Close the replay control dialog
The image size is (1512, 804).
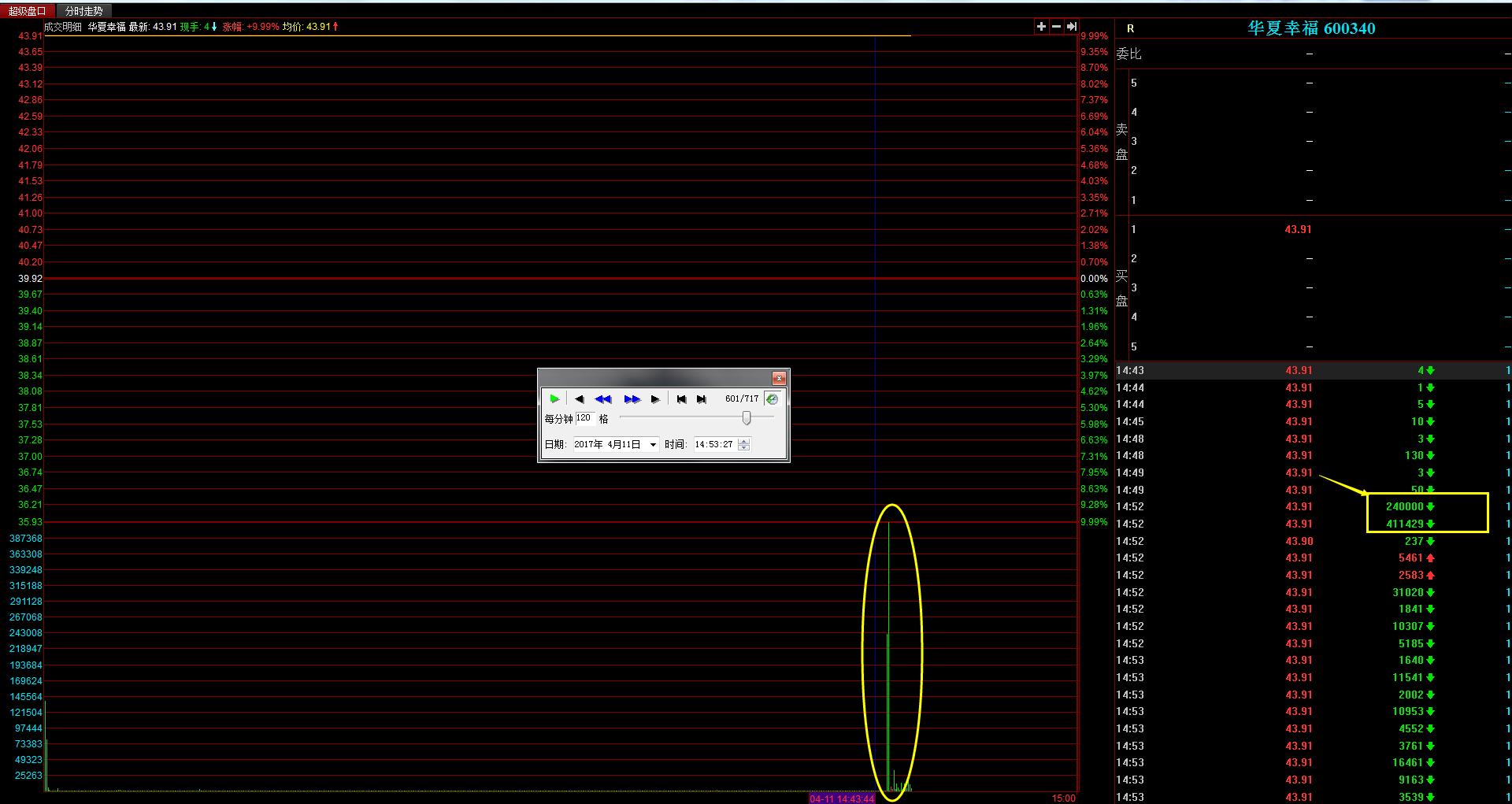click(779, 378)
